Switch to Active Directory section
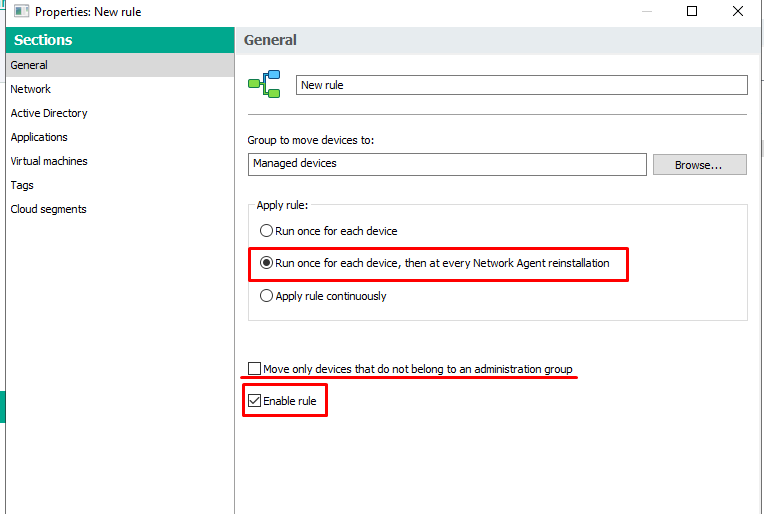764x514 pixels. [x=120, y=113]
